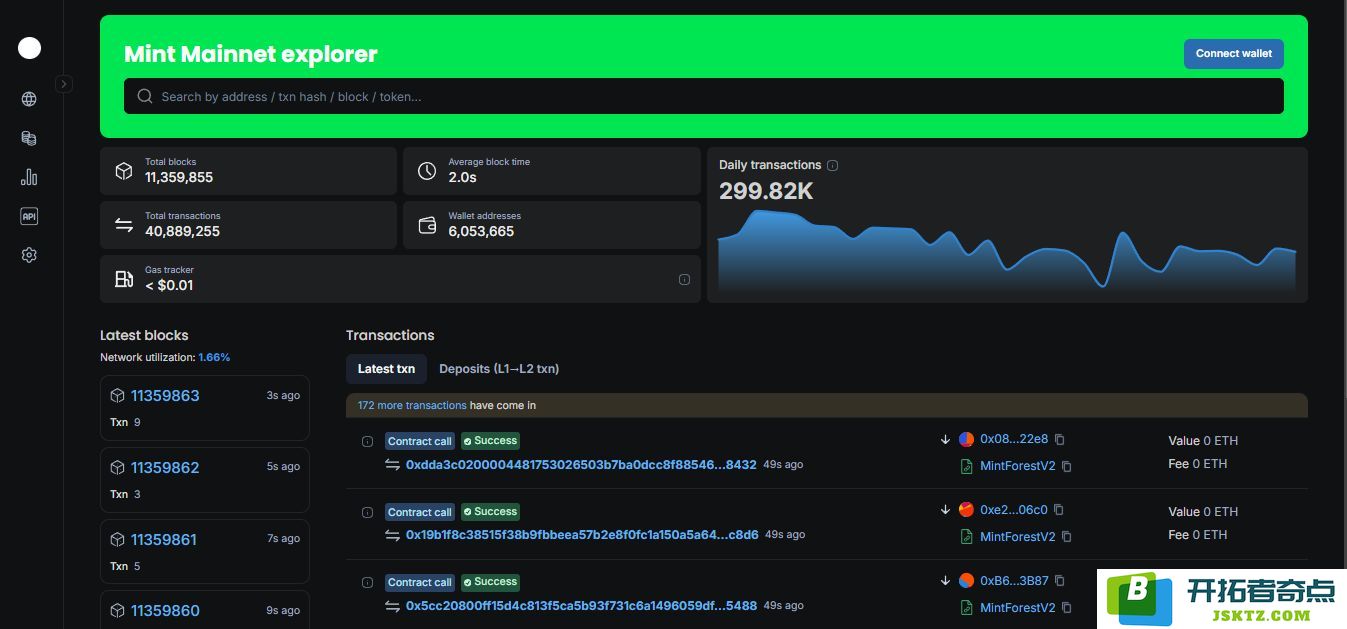This screenshot has width=1347, height=629.
Task: Open the Tokens coins sidebar icon
Action: click(29, 139)
